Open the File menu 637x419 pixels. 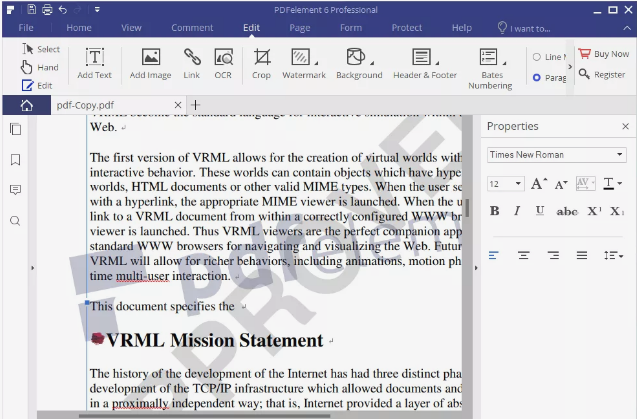[26, 28]
